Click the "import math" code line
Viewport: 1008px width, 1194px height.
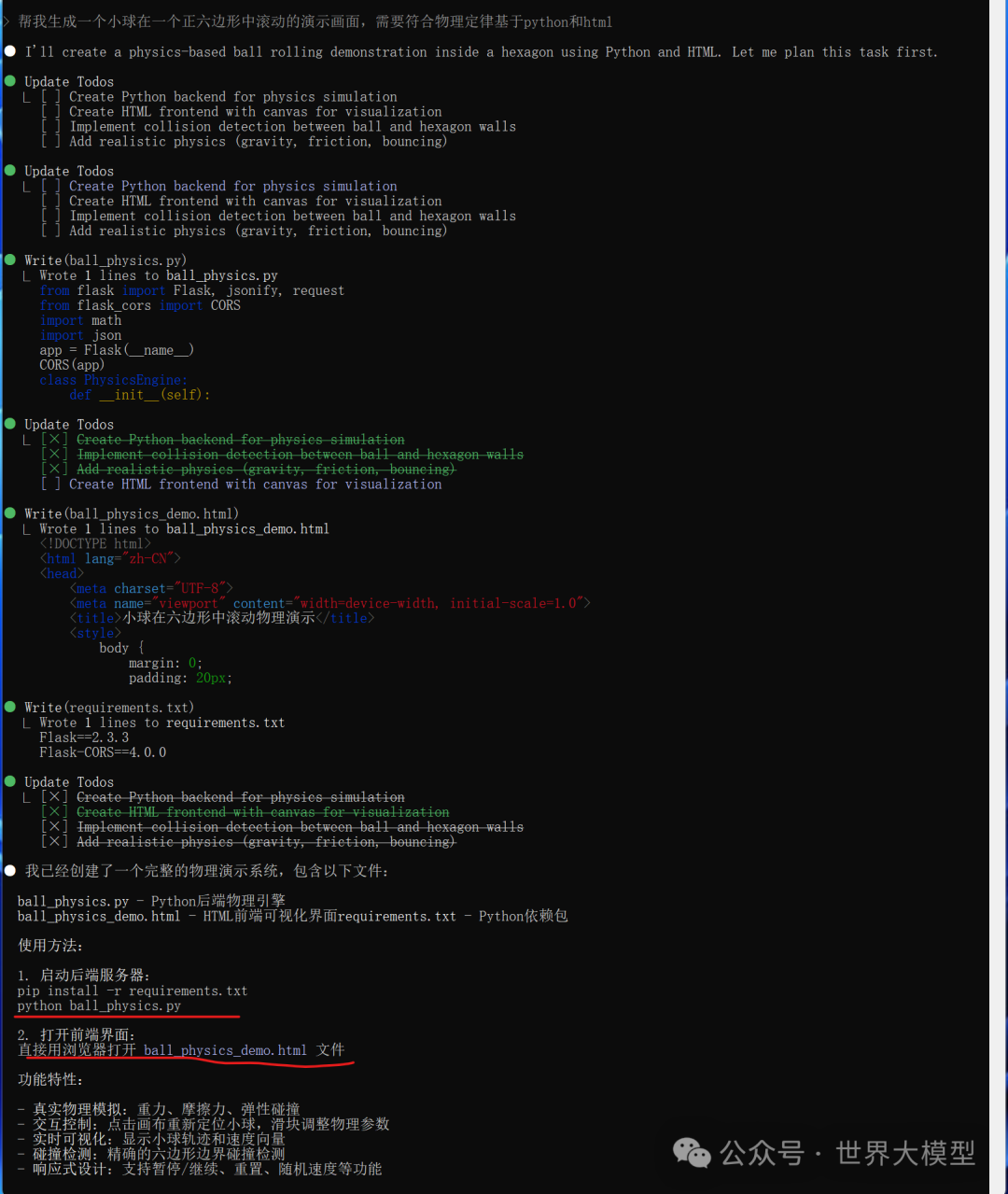(80, 320)
